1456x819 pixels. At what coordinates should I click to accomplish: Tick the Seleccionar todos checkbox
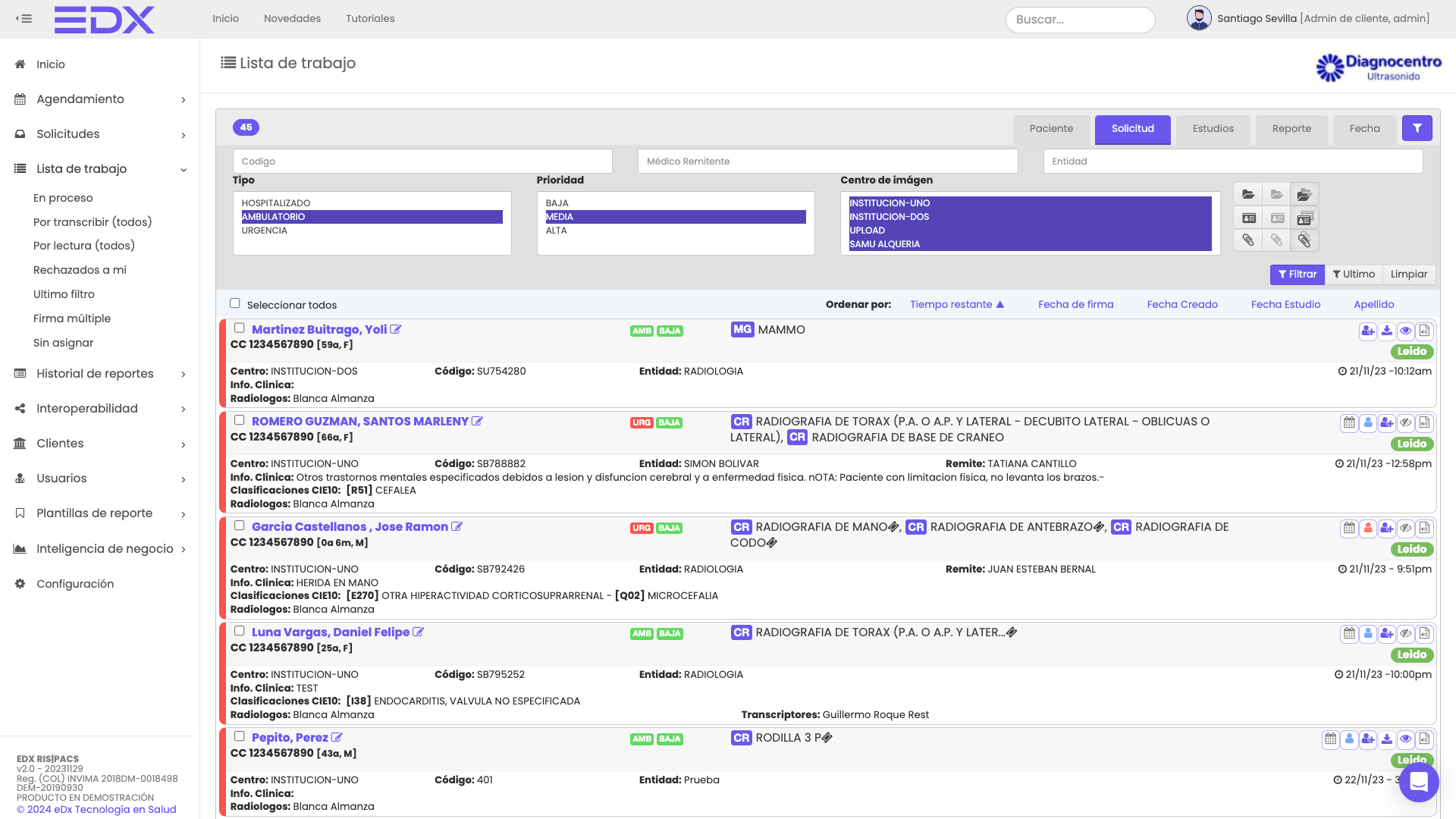click(235, 303)
